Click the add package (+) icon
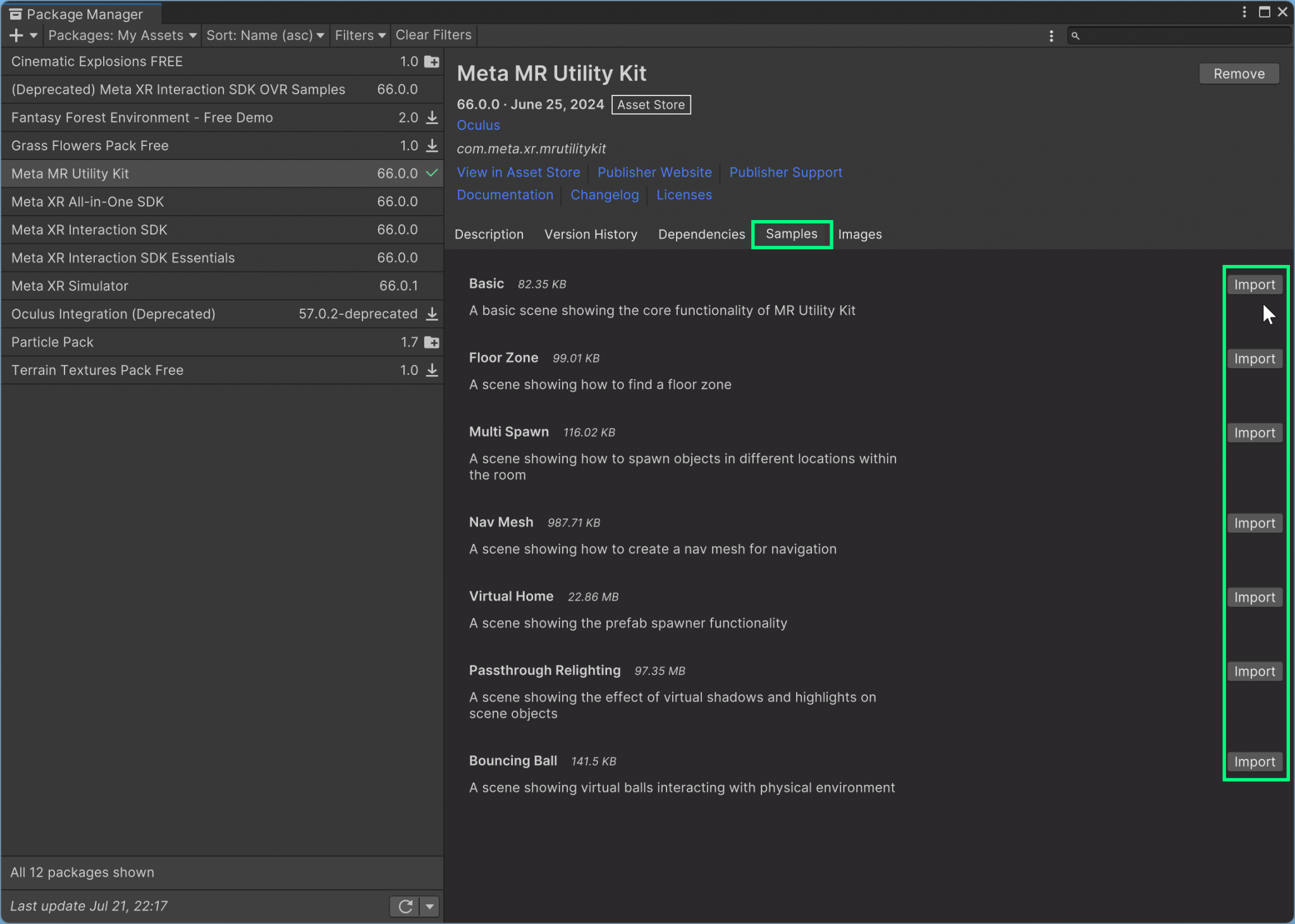Viewport: 1295px width, 924px height. click(16, 35)
